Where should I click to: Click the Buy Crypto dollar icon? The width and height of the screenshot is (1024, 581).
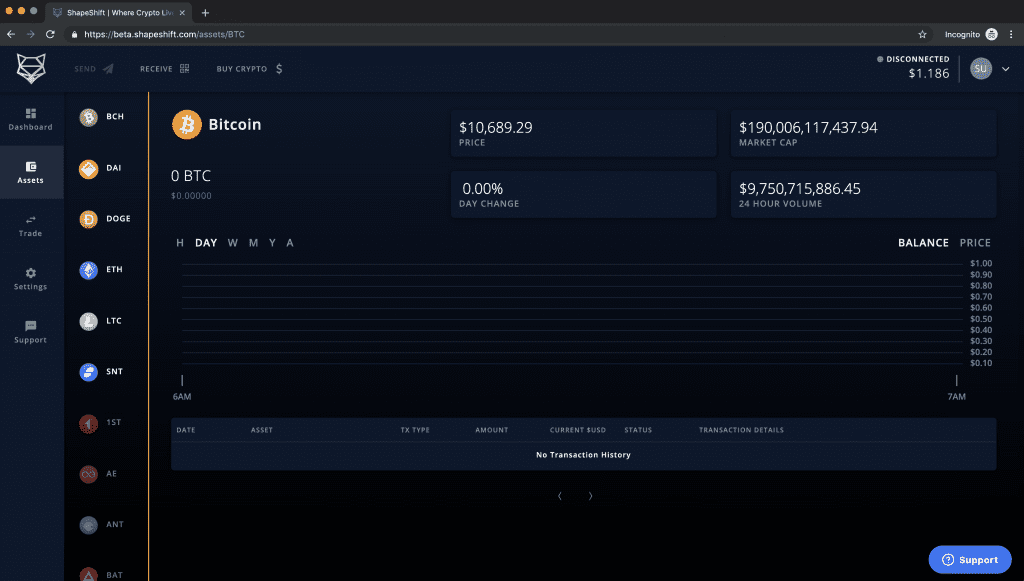[279, 69]
